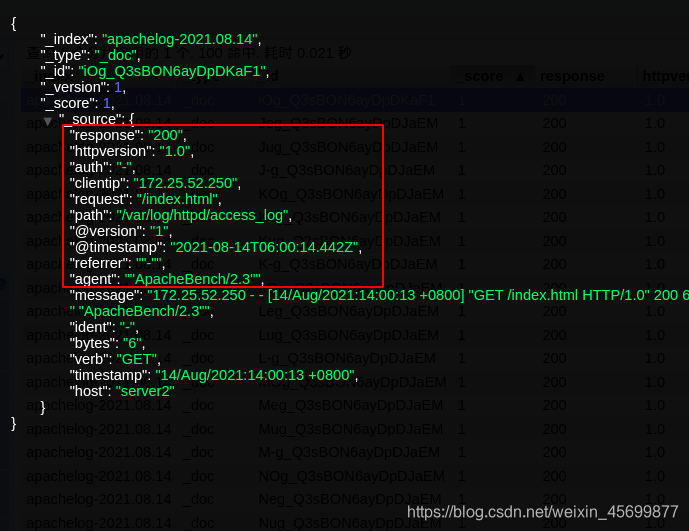Click the request value "/index.html"
The width and height of the screenshot is (689, 531).
[x=178, y=199]
